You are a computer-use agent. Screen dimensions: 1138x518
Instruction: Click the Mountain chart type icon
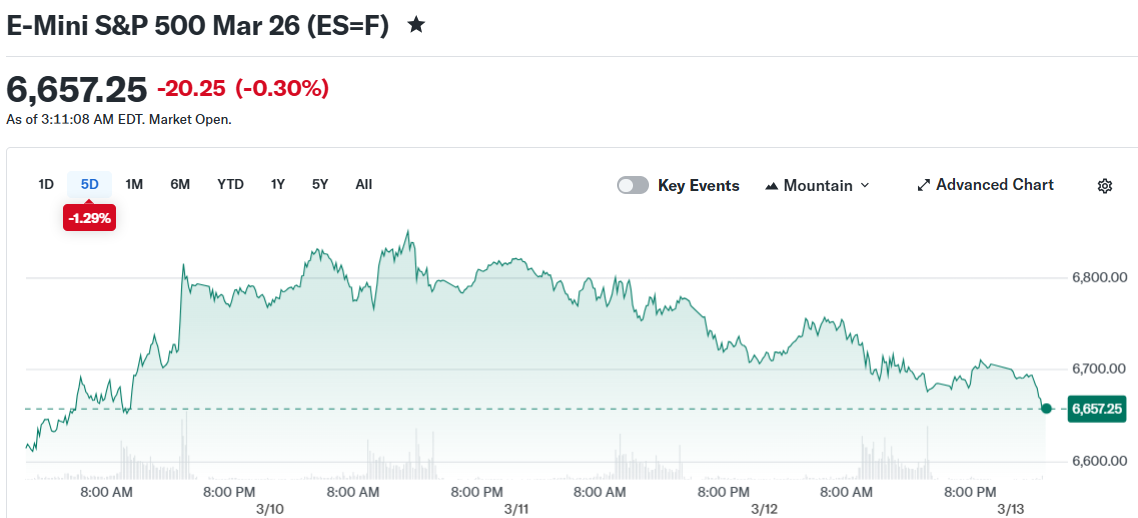tap(771, 186)
